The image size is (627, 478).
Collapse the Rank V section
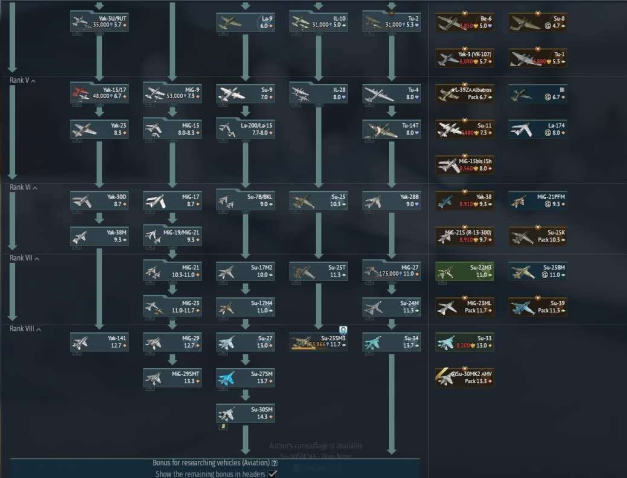[x=20, y=80]
